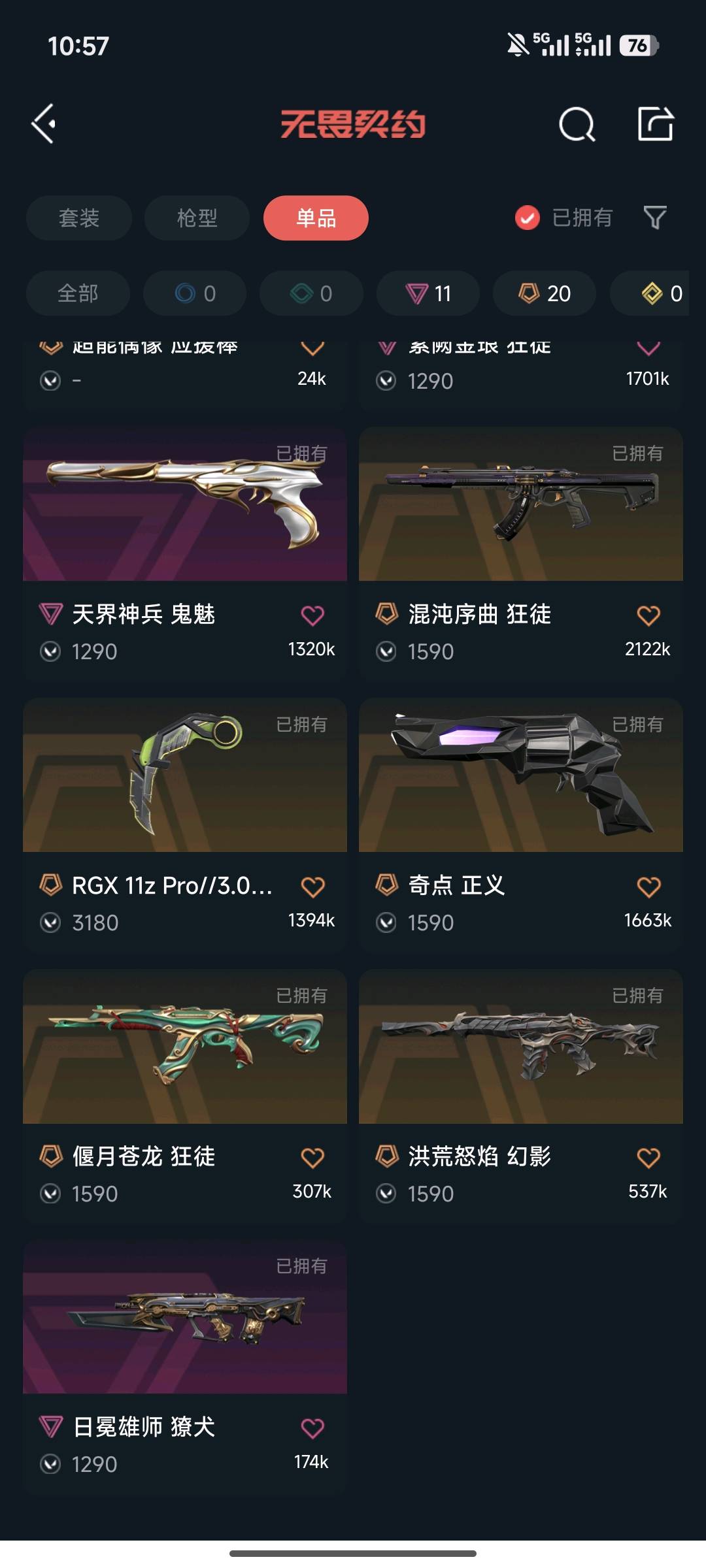
Task: Like 奇点 正义 via heart icon
Action: click(648, 887)
